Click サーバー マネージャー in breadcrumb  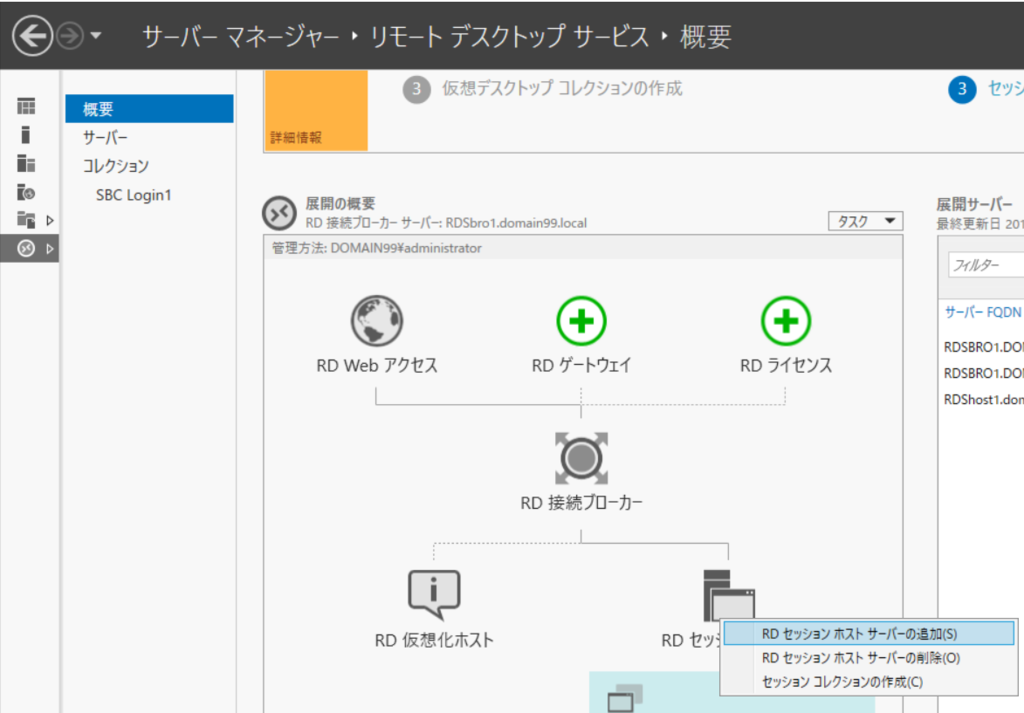click(241, 37)
